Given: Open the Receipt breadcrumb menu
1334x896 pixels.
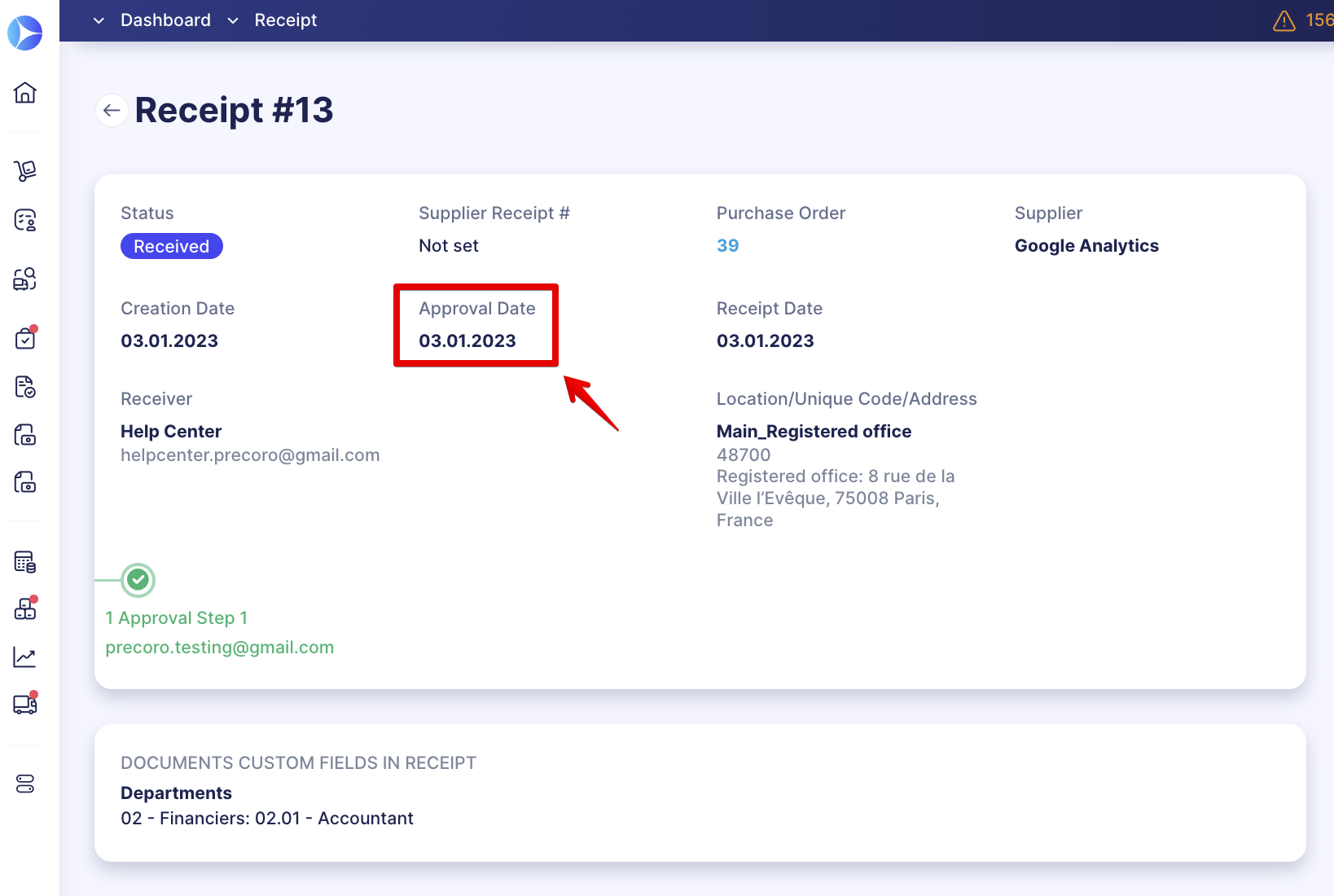Looking at the screenshot, I should 286,20.
